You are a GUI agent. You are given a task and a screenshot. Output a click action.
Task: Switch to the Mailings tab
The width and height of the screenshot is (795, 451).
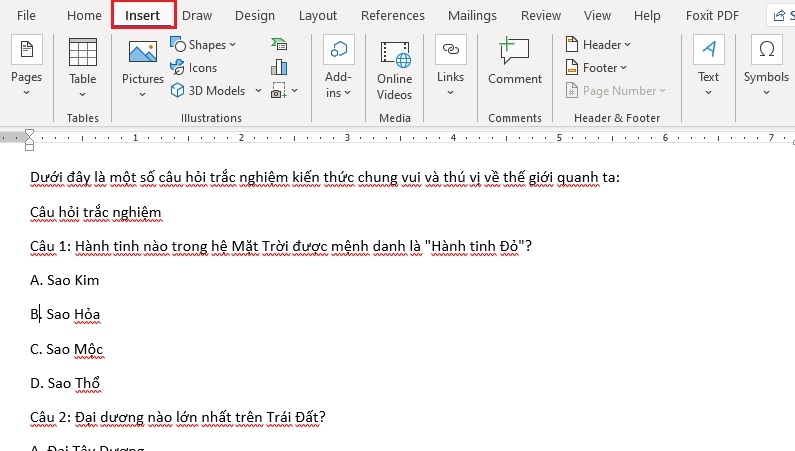[472, 16]
